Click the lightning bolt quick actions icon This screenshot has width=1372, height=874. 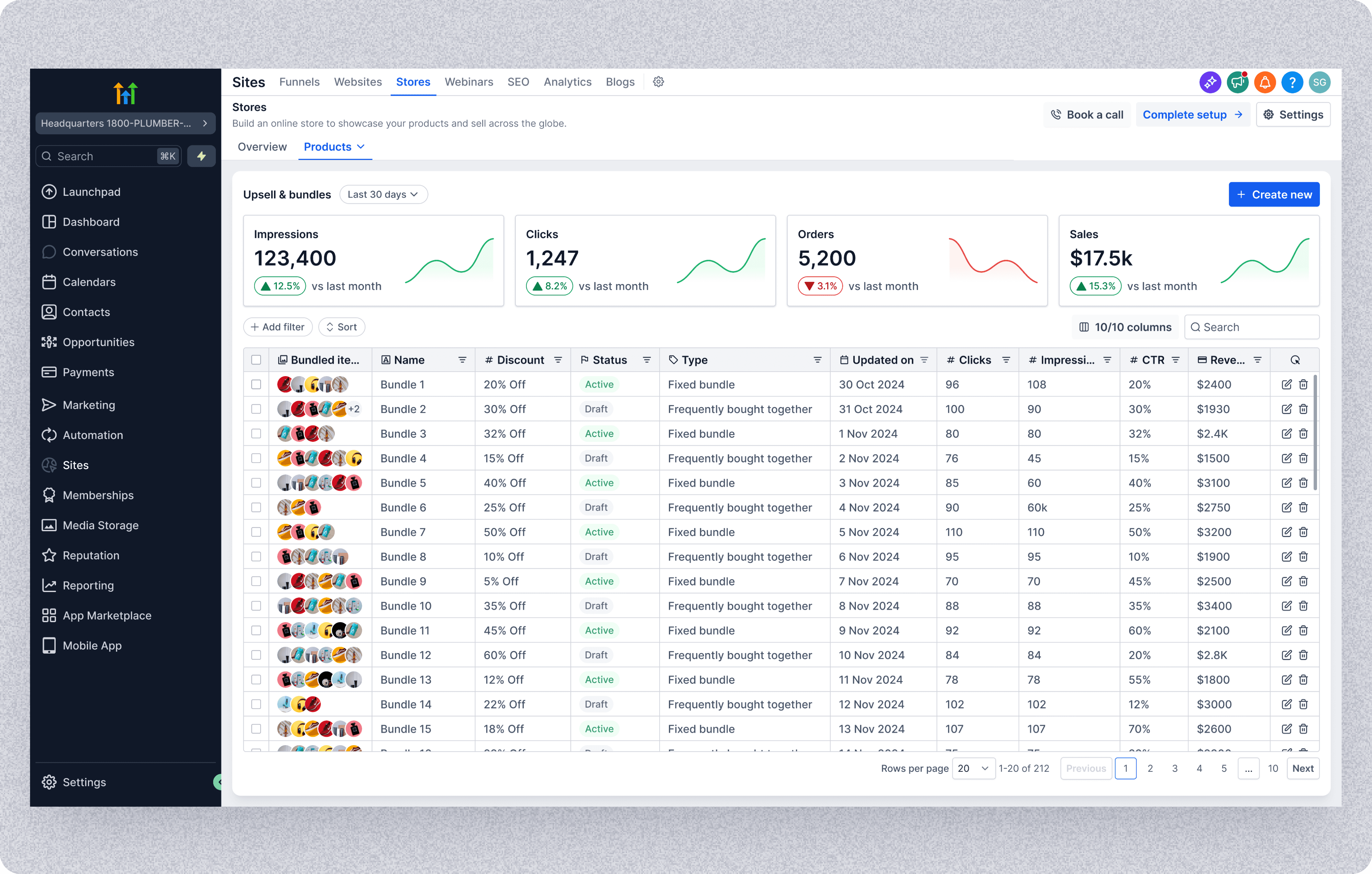201,156
